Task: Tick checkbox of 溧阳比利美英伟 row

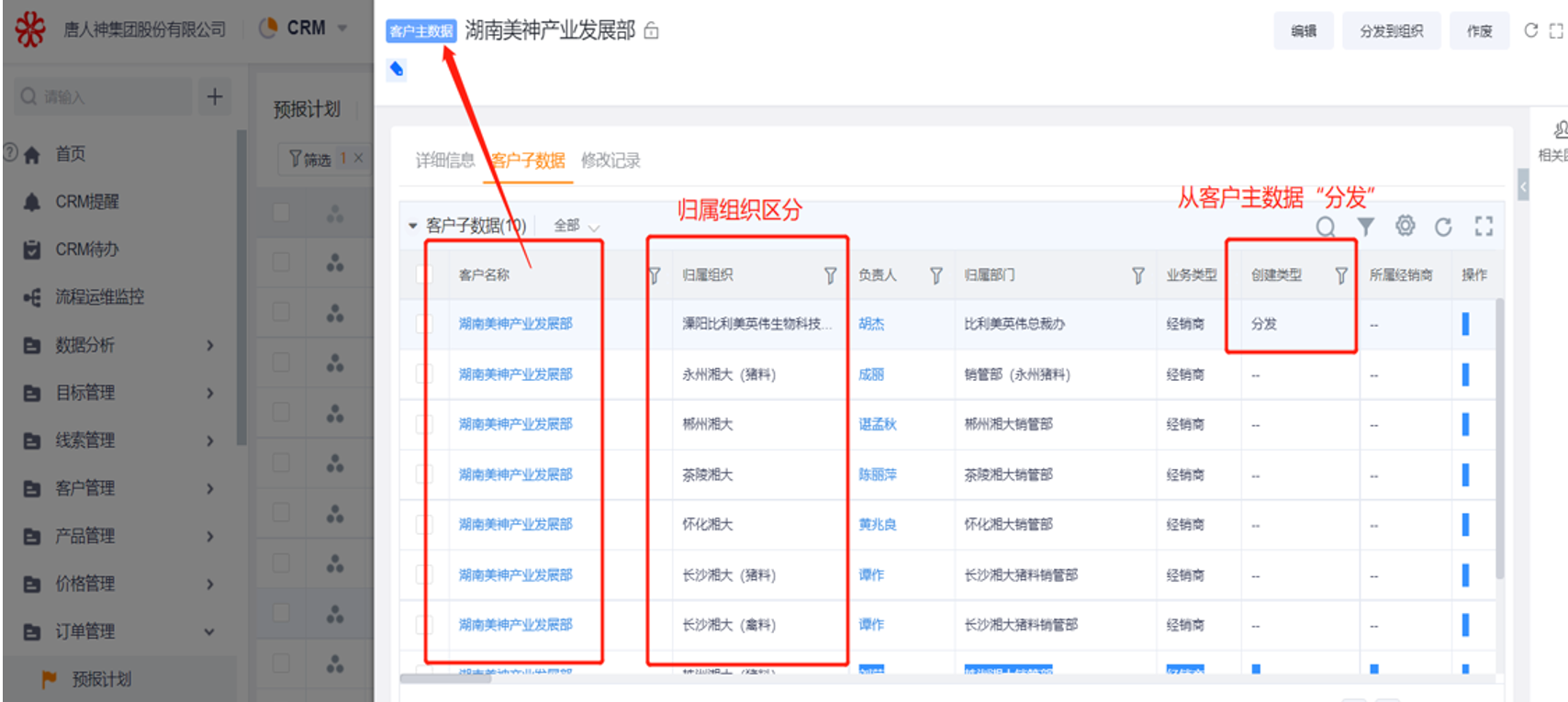Action: click(x=424, y=324)
